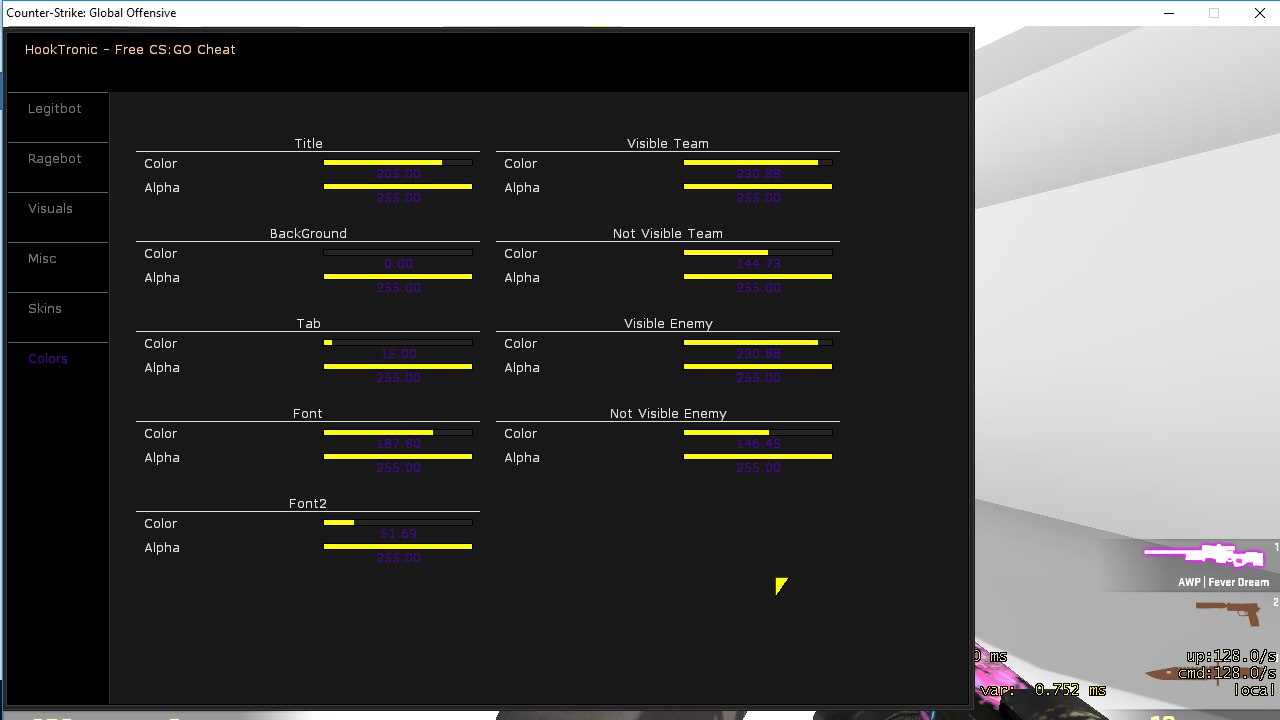This screenshot has width=1280, height=720.
Task: Change the BackGround Alpha slider
Action: [398, 276]
